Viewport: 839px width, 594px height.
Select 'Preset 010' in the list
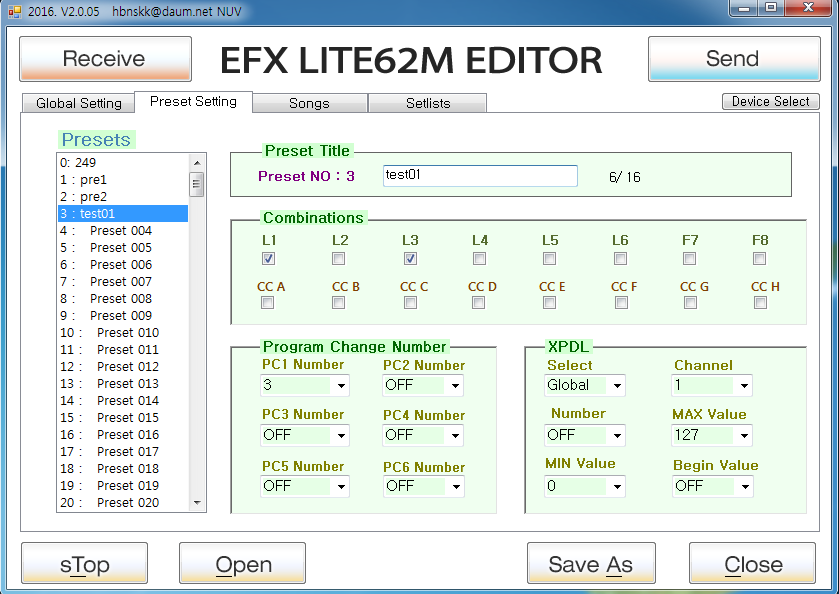[123, 333]
